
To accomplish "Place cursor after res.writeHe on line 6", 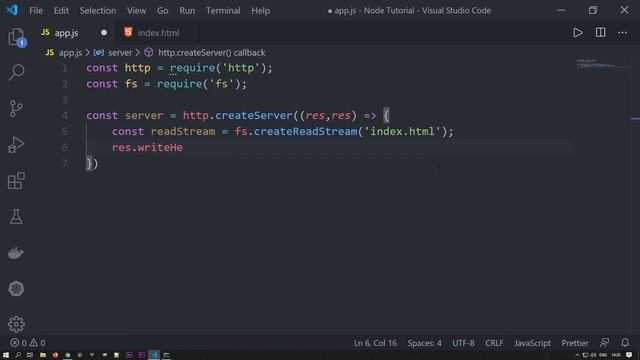I will pyautogui.click(x=183, y=147).
